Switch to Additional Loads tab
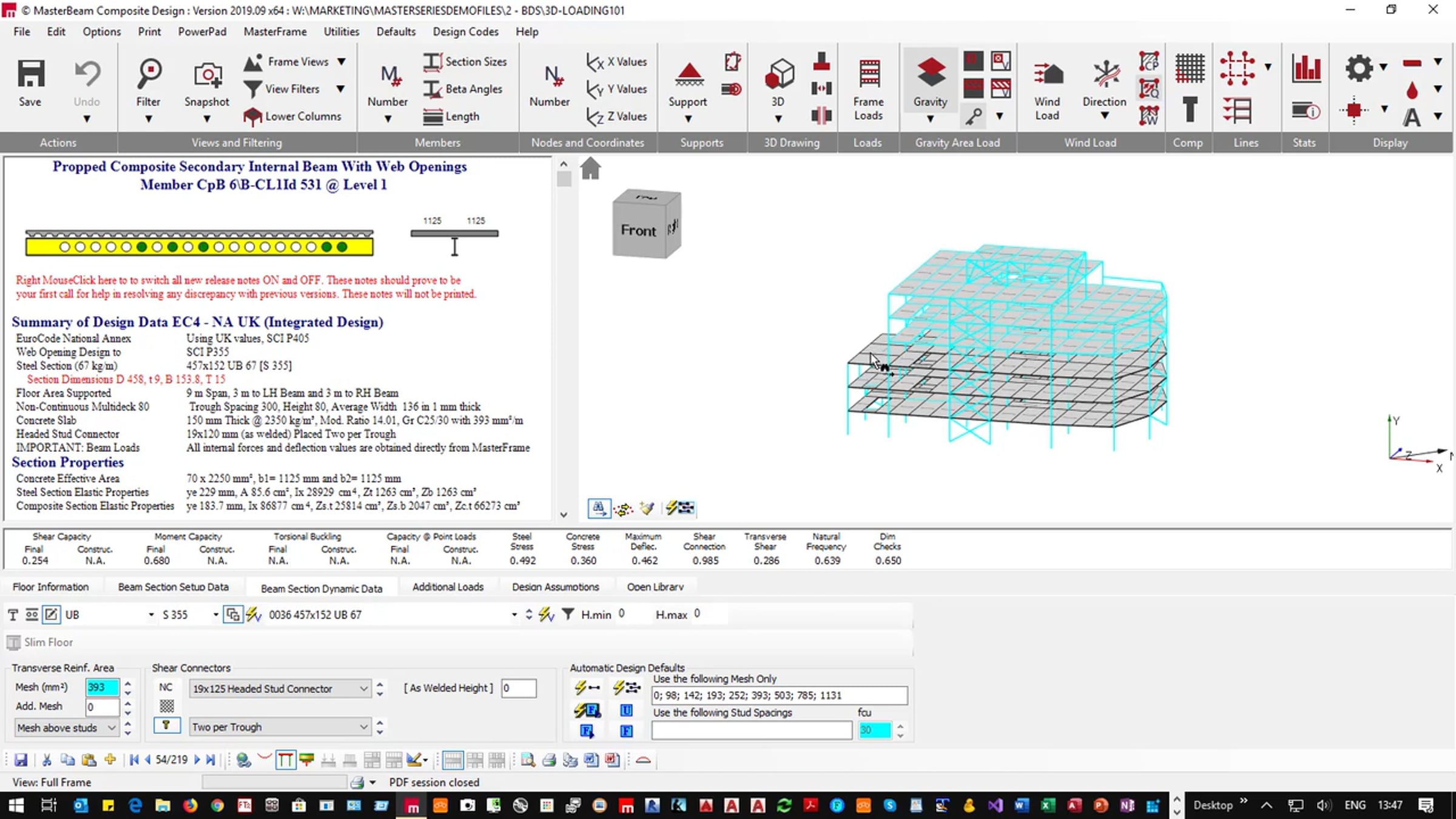 click(x=448, y=587)
